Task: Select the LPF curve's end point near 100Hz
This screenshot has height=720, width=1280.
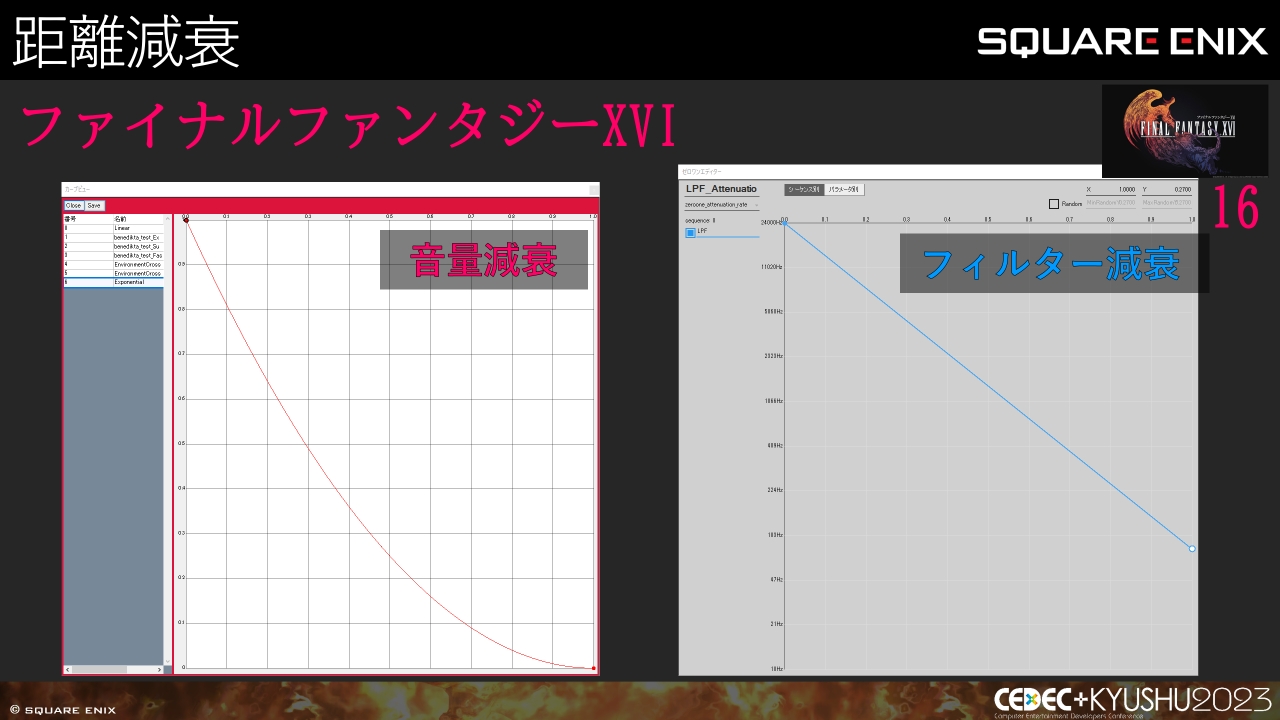Action: point(1192,549)
